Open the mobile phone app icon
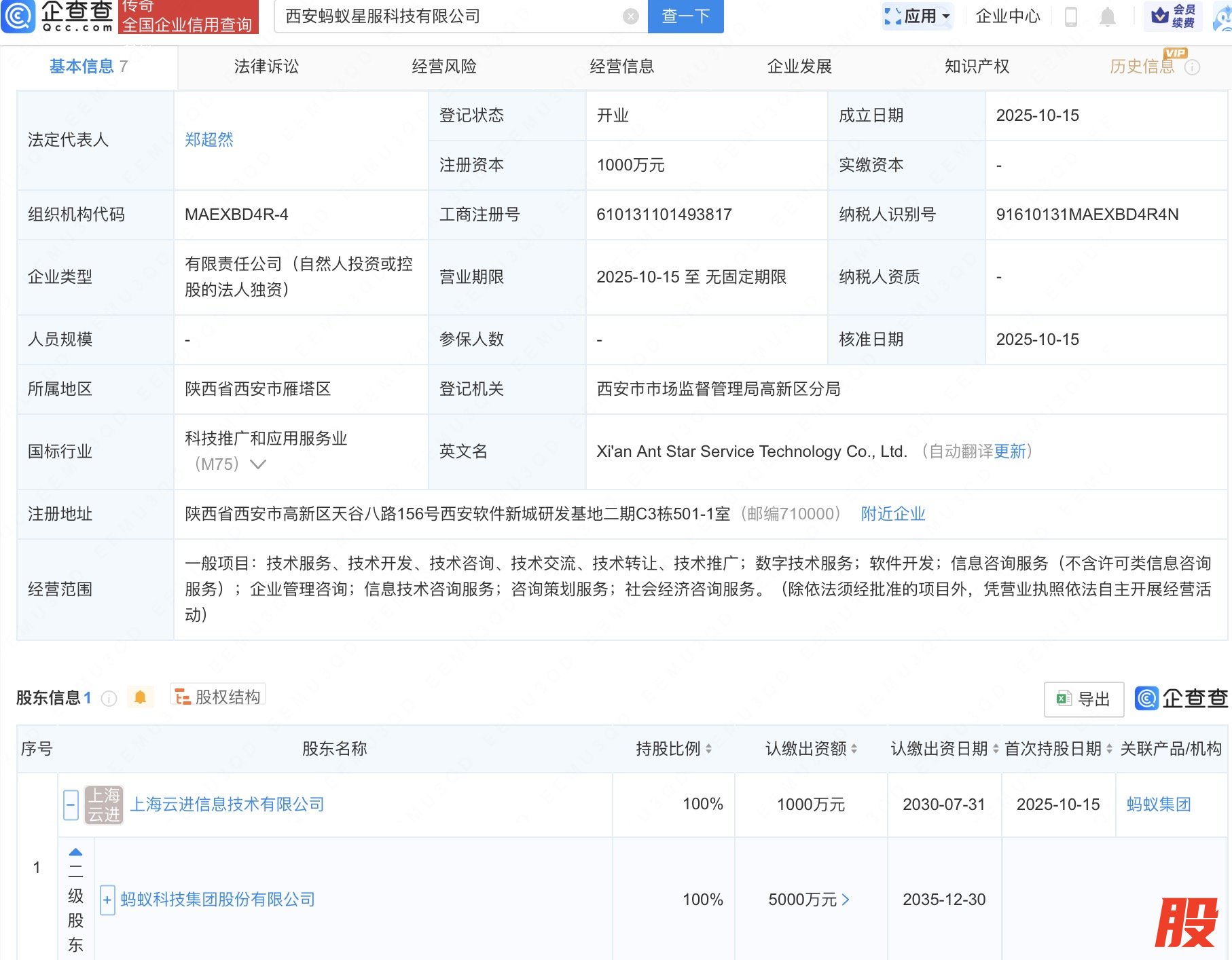1232x960 pixels. [1070, 16]
